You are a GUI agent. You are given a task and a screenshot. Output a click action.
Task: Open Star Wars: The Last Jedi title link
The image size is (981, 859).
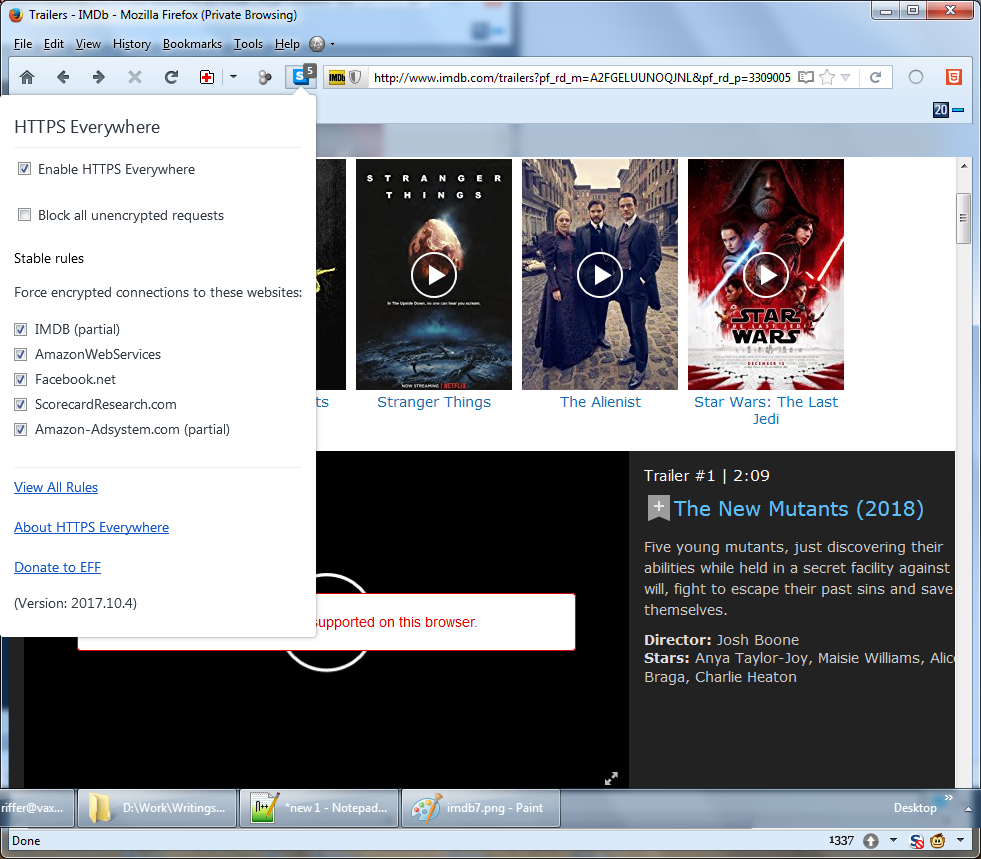766,410
